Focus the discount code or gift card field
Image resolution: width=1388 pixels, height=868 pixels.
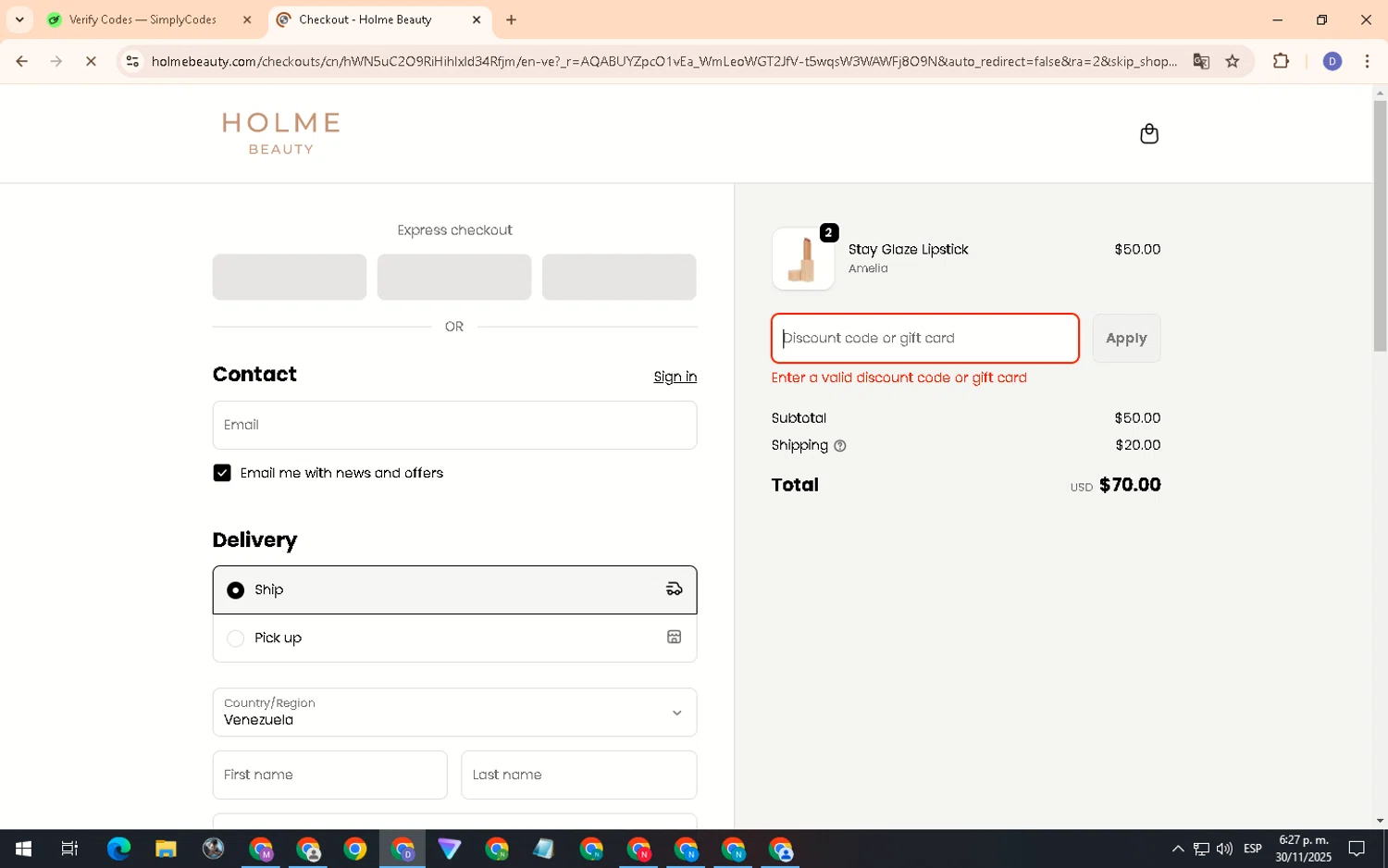click(x=925, y=339)
